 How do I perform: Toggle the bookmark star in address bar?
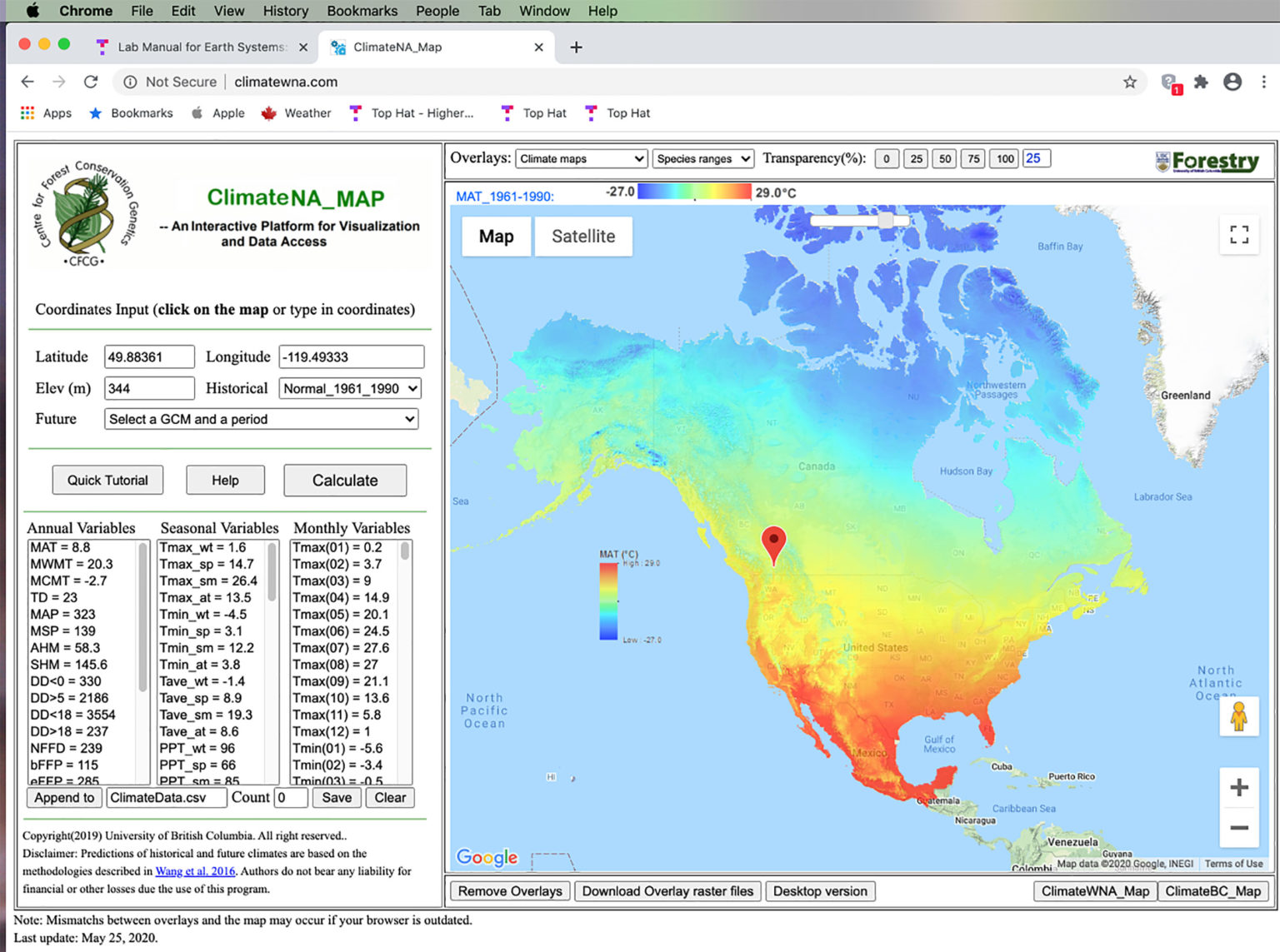click(1130, 82)
